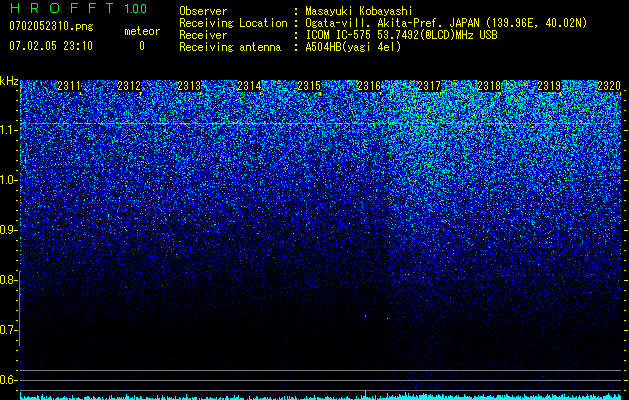Click the meteor count label
This screenshot has height=400, width=629.
pyautogui.click(x=142, y=31)
